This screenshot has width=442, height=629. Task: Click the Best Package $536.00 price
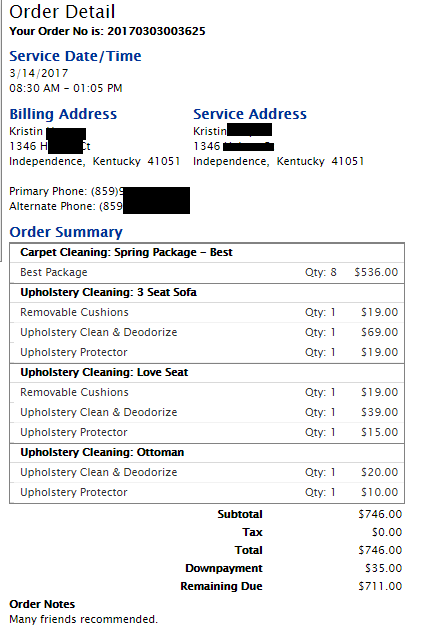tap(376, 272)
